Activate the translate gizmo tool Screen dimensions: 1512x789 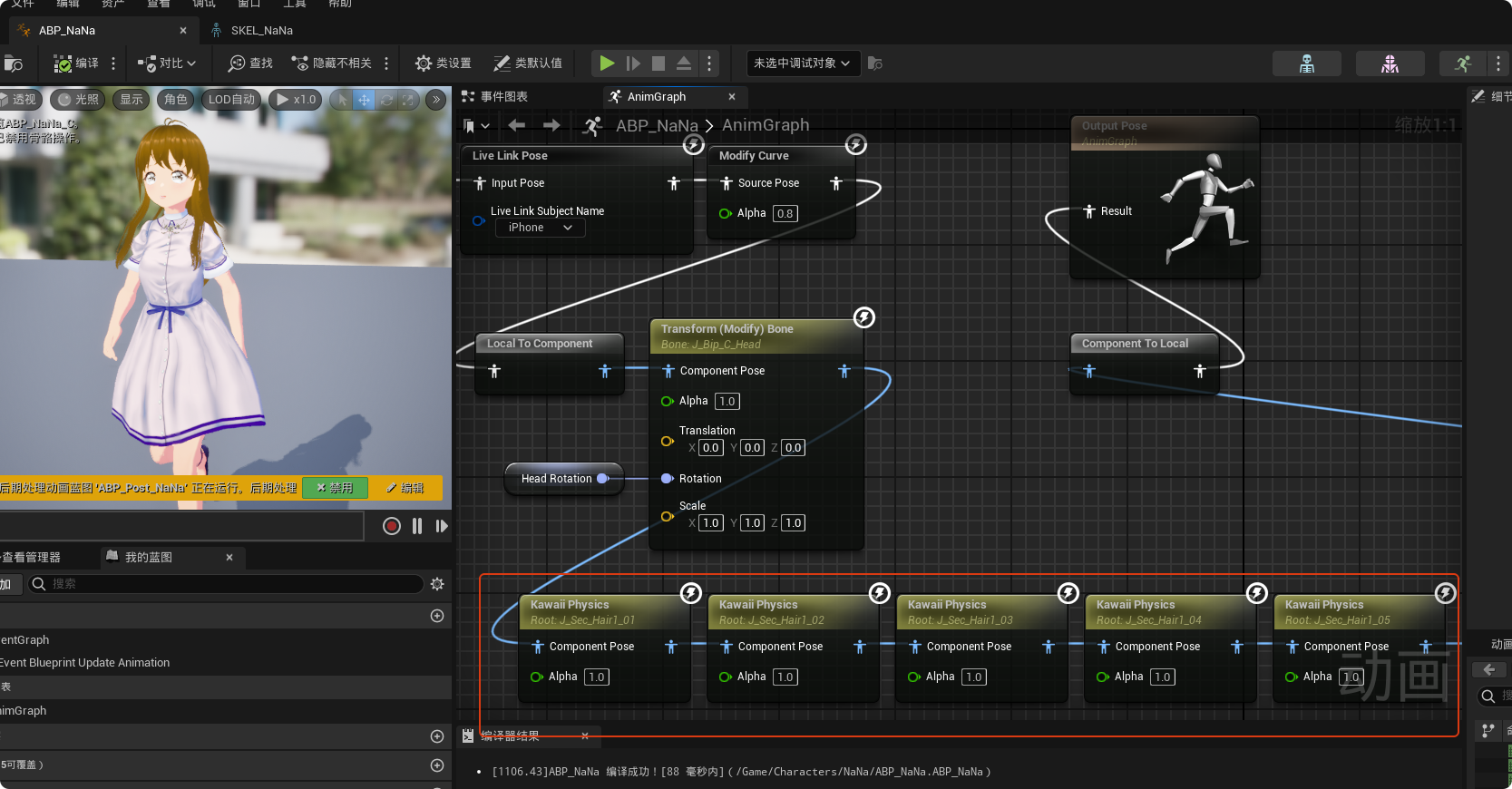(364, 100)
